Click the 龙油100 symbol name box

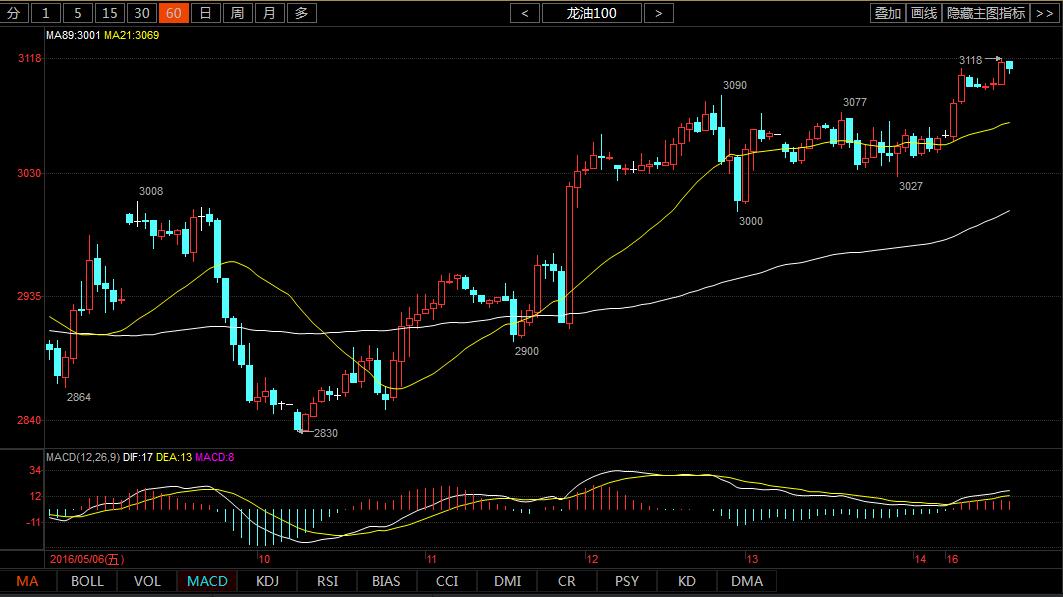591,13
